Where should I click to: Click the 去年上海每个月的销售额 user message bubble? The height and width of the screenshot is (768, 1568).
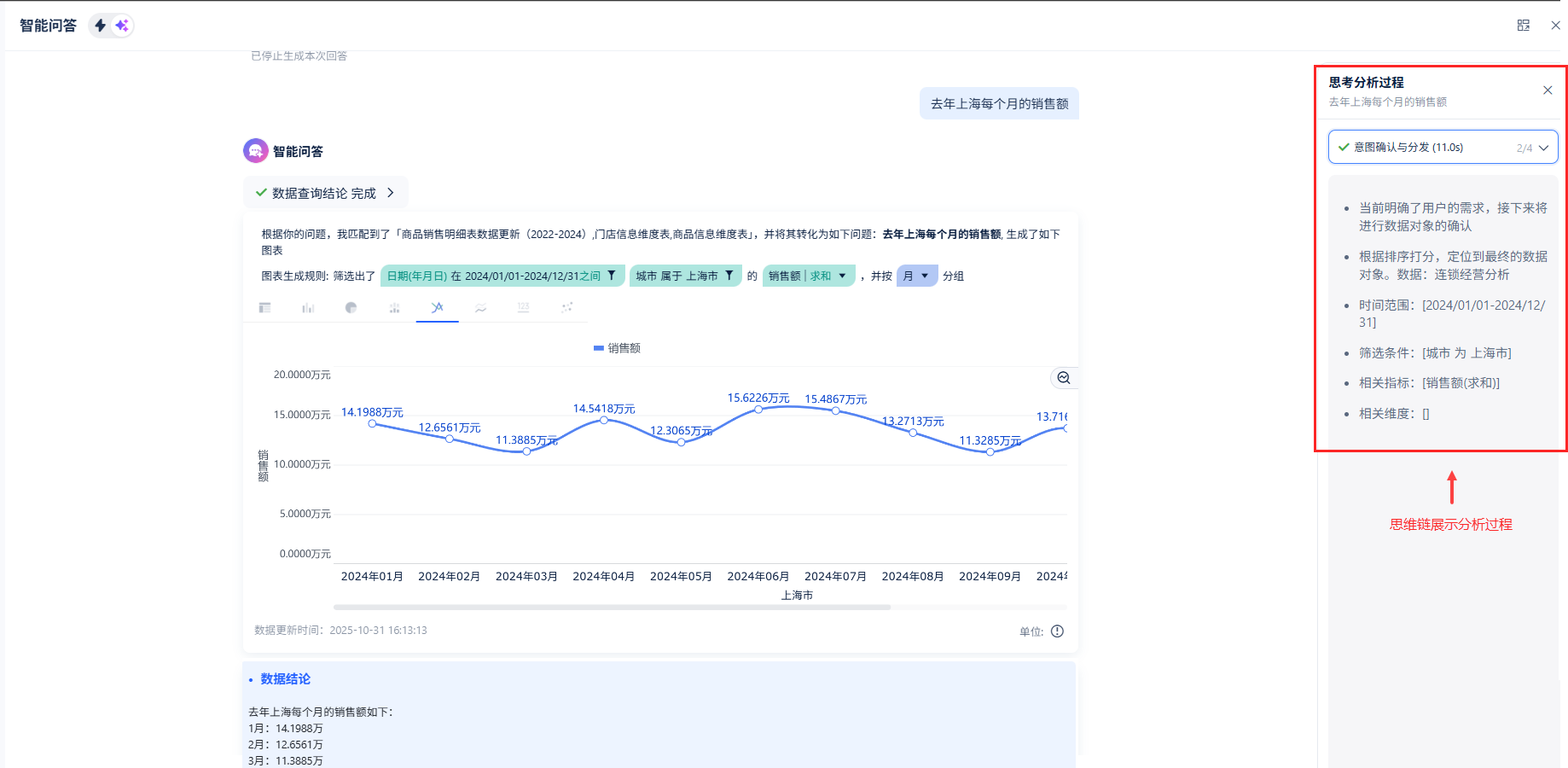click(x=999, y=103)
